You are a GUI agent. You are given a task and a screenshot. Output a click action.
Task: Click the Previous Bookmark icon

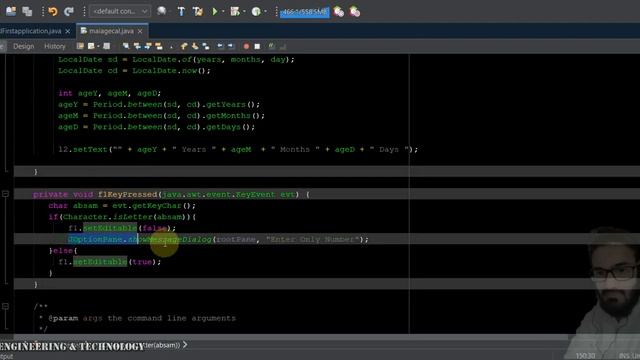pyautogui.click(x=184, y=46)
